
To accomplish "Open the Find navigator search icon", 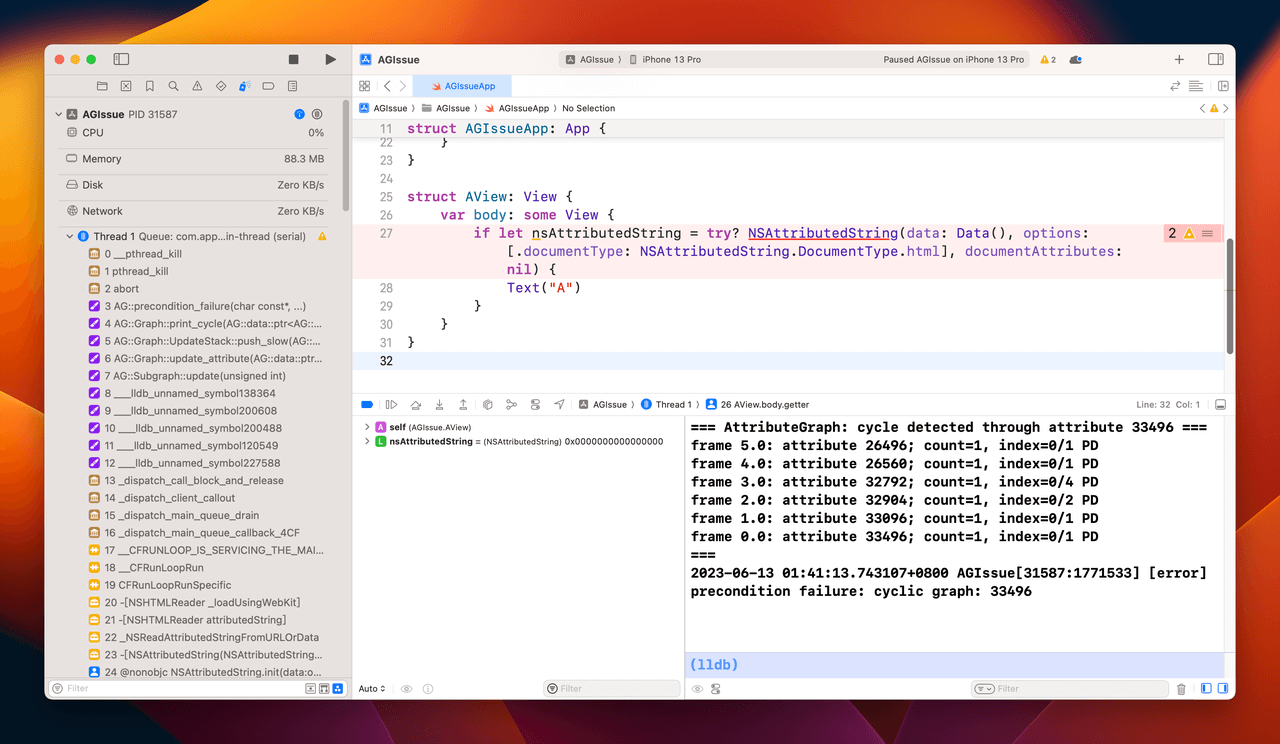I will point(173,86).
